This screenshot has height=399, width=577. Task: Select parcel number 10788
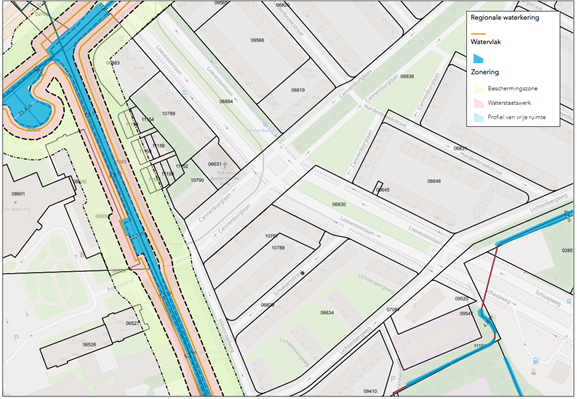pos(278,248)
